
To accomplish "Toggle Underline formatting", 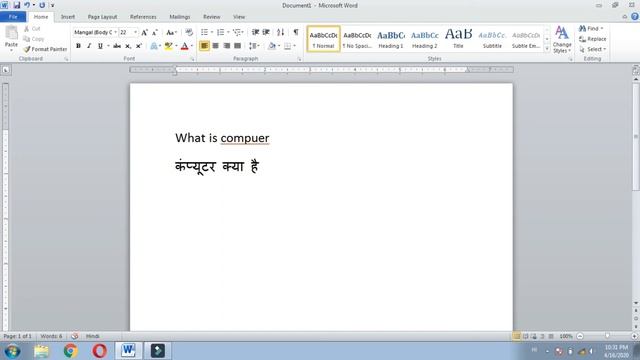I will pyautogui.click(x=100, y=46).
